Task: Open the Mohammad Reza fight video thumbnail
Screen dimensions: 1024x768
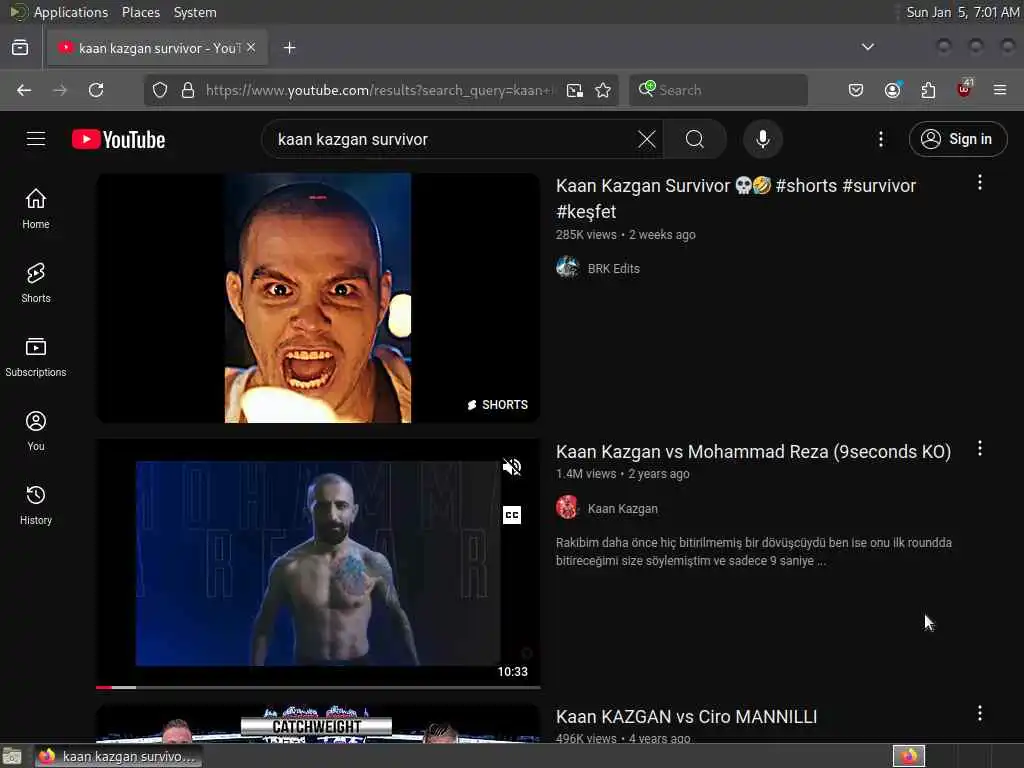Action: [318, 563]
